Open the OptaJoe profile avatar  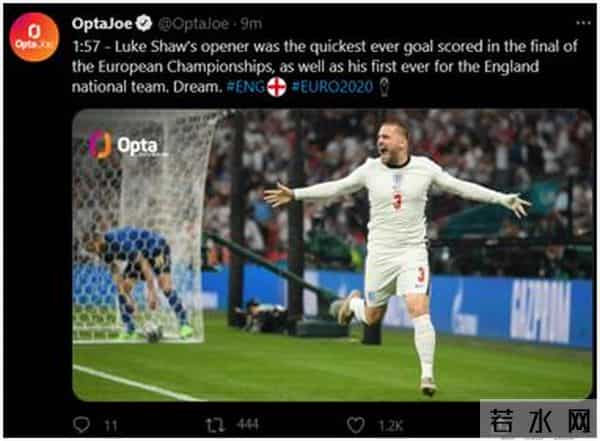point(34,37)
